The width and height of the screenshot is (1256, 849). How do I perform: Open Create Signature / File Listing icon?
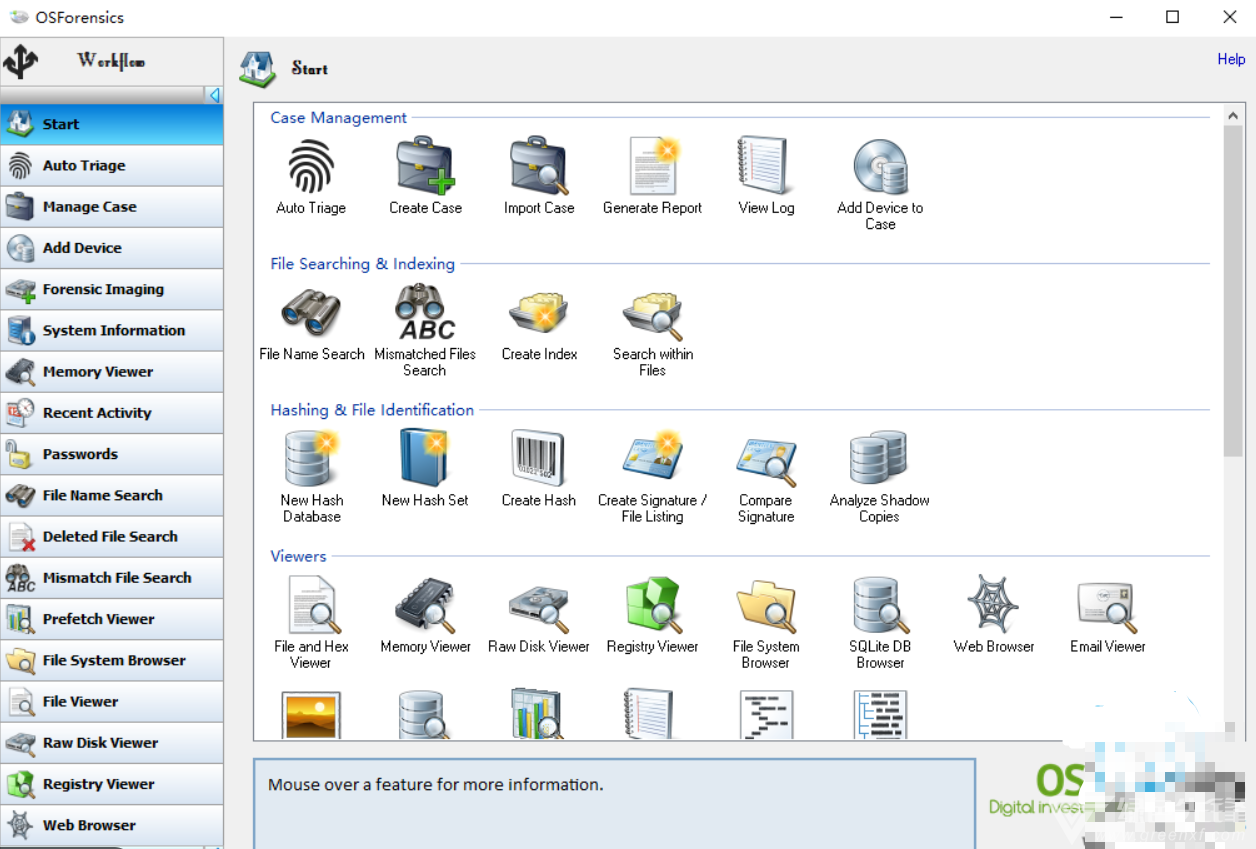coord(653,458)
